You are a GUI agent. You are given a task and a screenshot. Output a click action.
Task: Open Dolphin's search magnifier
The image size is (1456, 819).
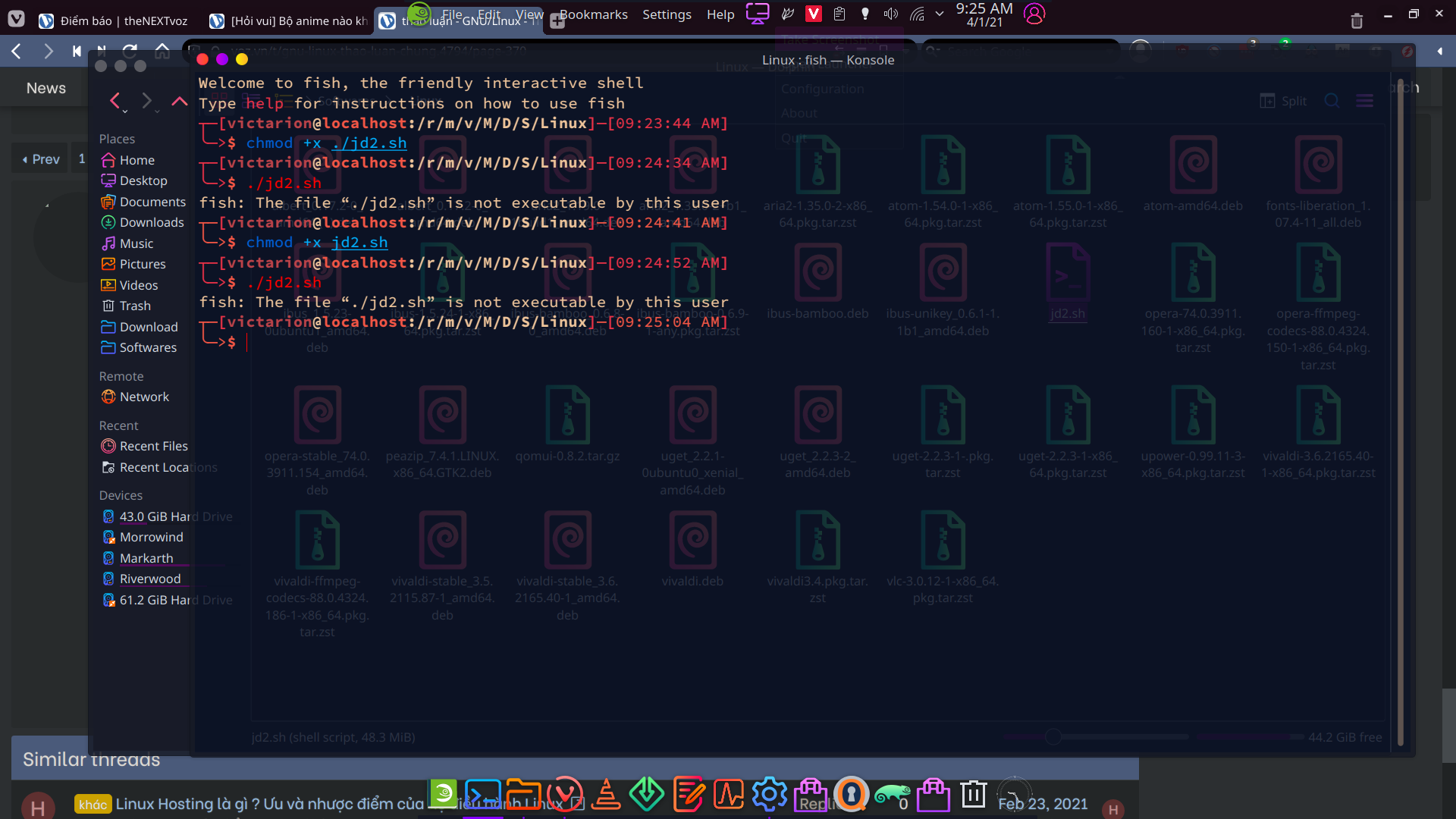1332,101
